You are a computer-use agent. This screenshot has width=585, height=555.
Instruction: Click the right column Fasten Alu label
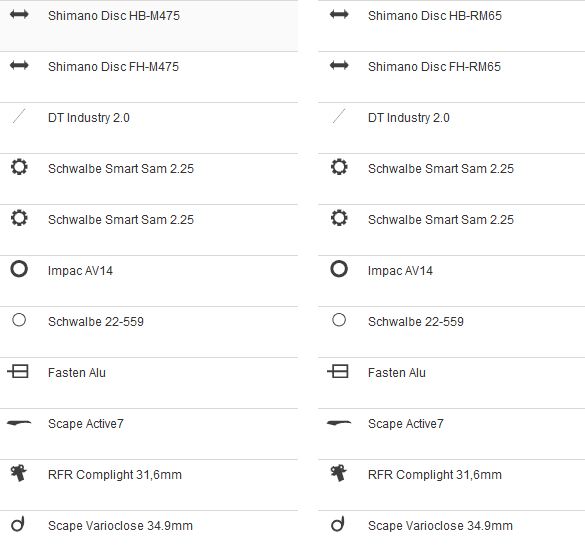point(397,373)
